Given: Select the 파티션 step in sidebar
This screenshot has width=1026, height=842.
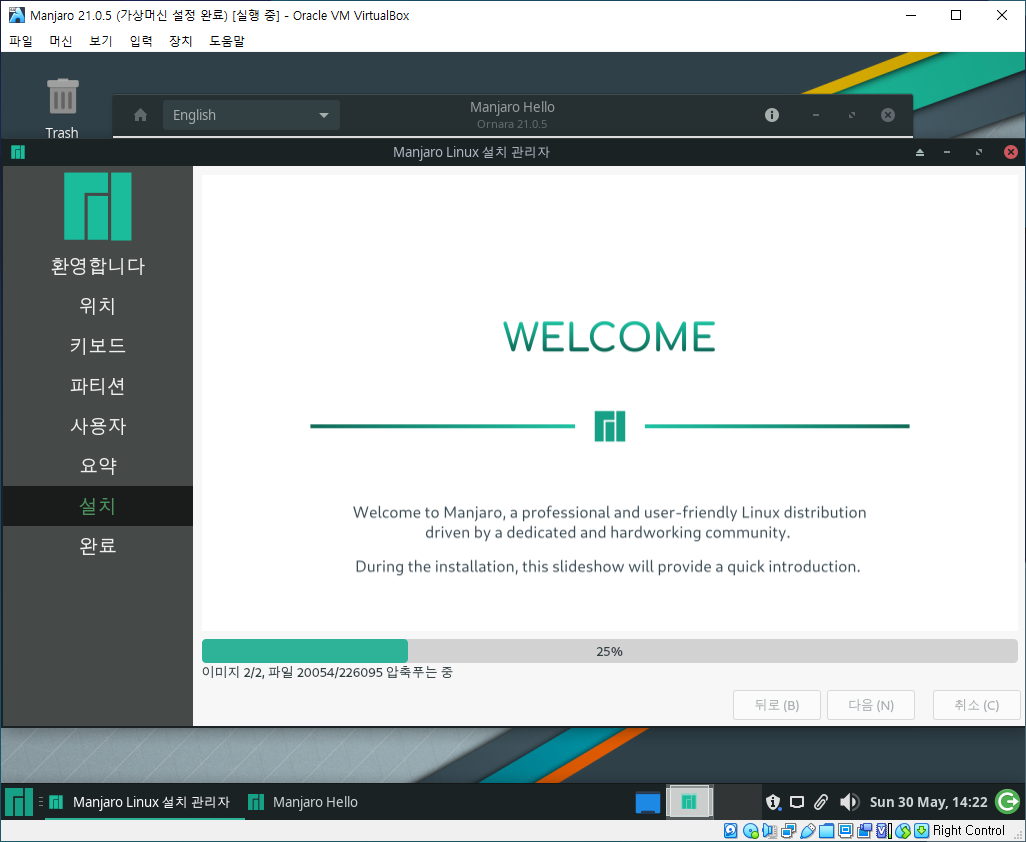Looking at the screenshot, I should coord(97,385).
